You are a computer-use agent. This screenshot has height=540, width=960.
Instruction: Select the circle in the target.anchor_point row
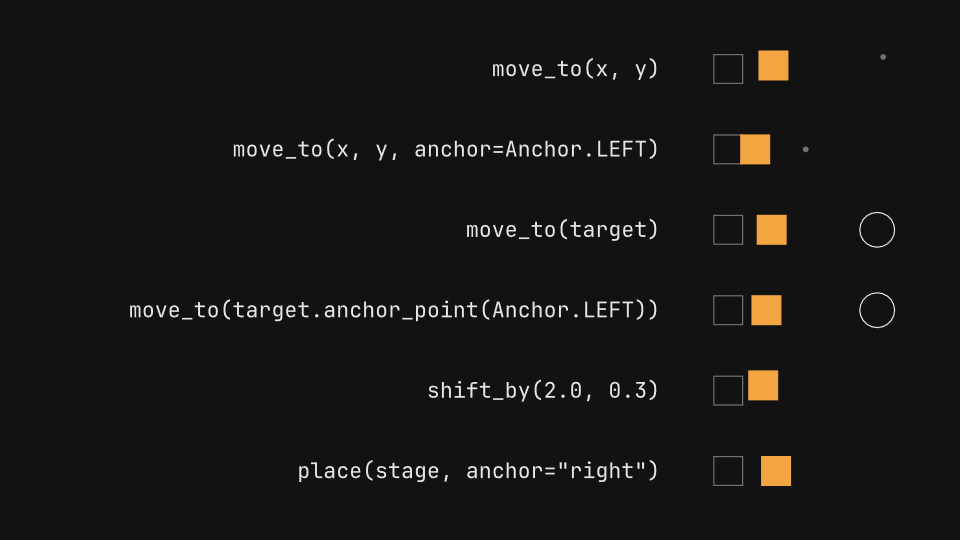[x=877, y=310]
